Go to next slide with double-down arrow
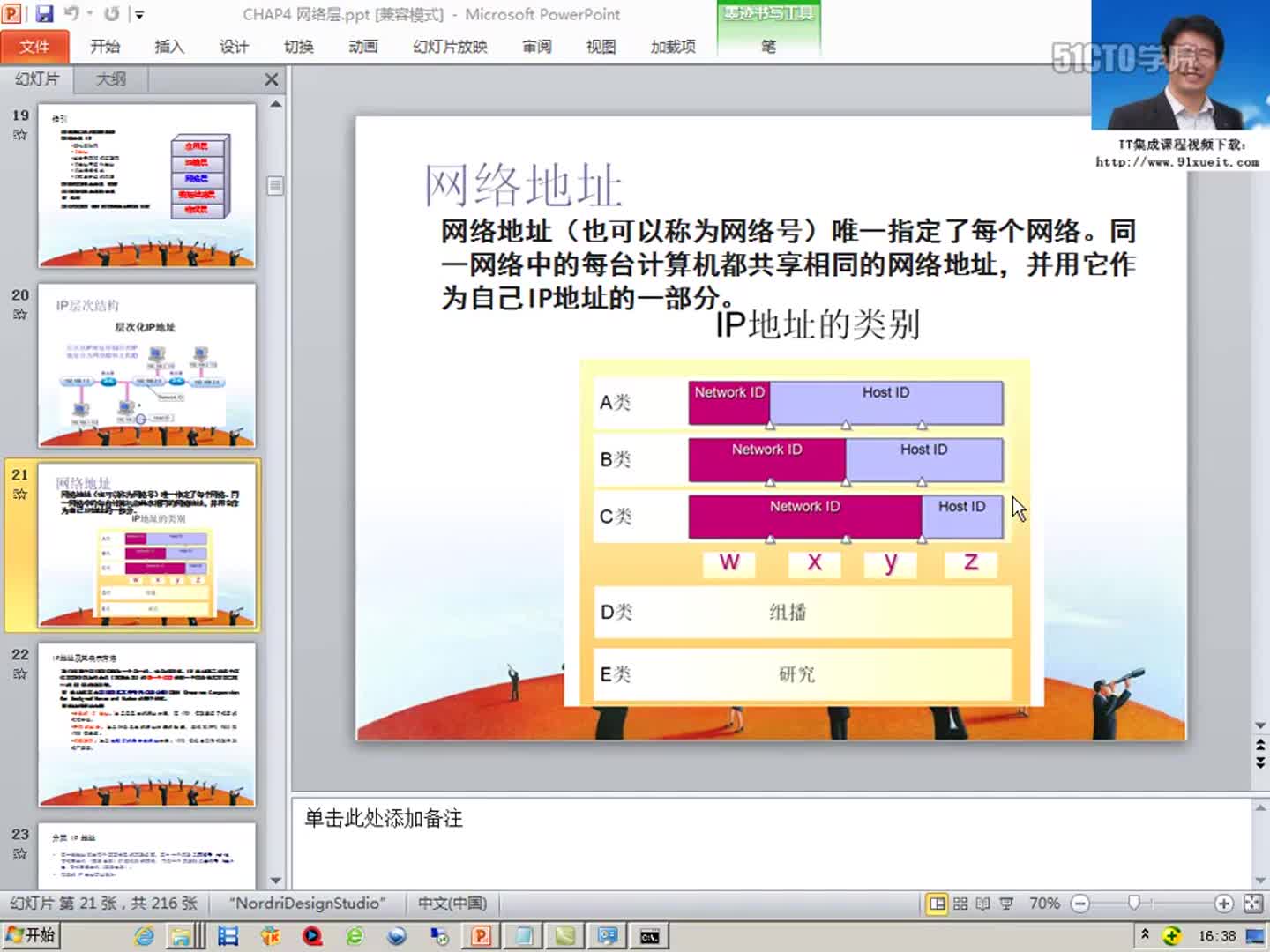 [x=1260, y=762]
